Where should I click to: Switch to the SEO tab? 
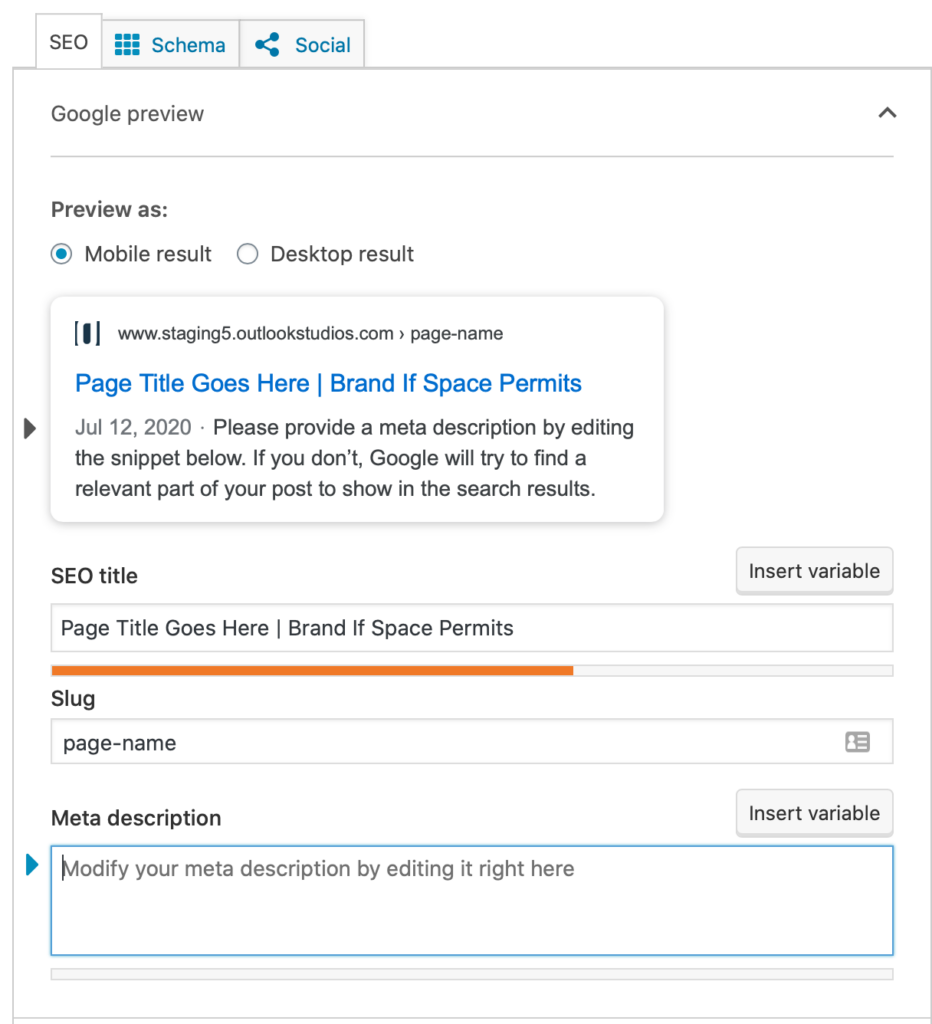click(x=69, y=42)
